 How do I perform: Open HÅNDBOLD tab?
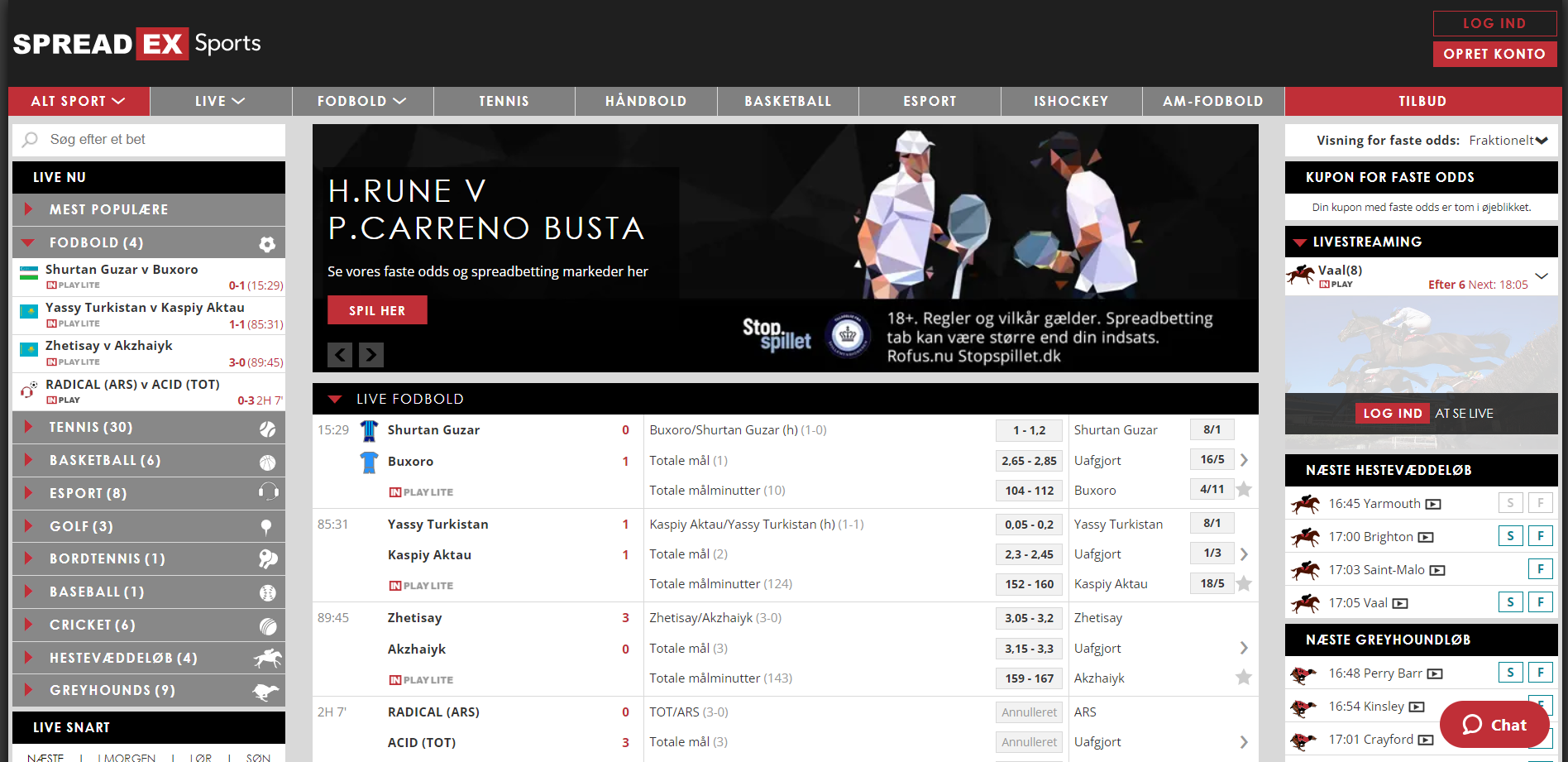[646, 101]
